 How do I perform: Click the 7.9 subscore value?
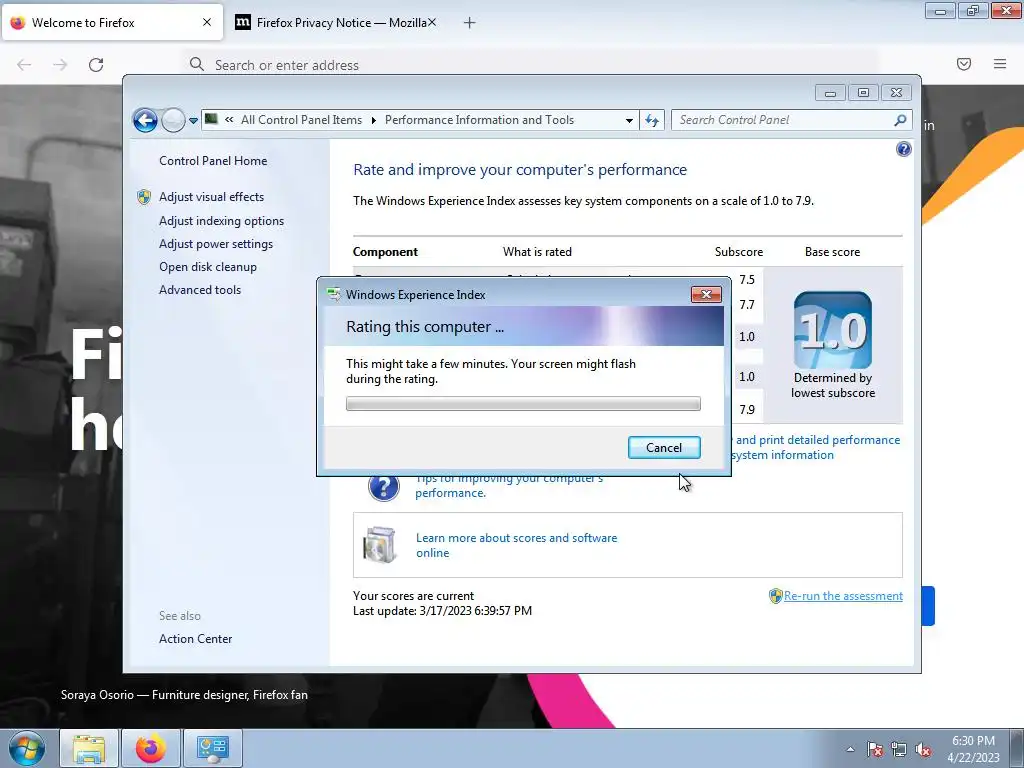747,409
